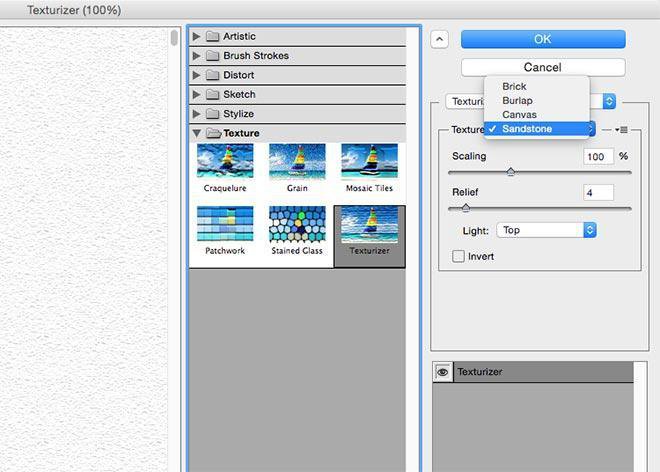This screenshot has height=472, width=660.
Task: Open the texture load options menu icon
Action: (621, 130)
